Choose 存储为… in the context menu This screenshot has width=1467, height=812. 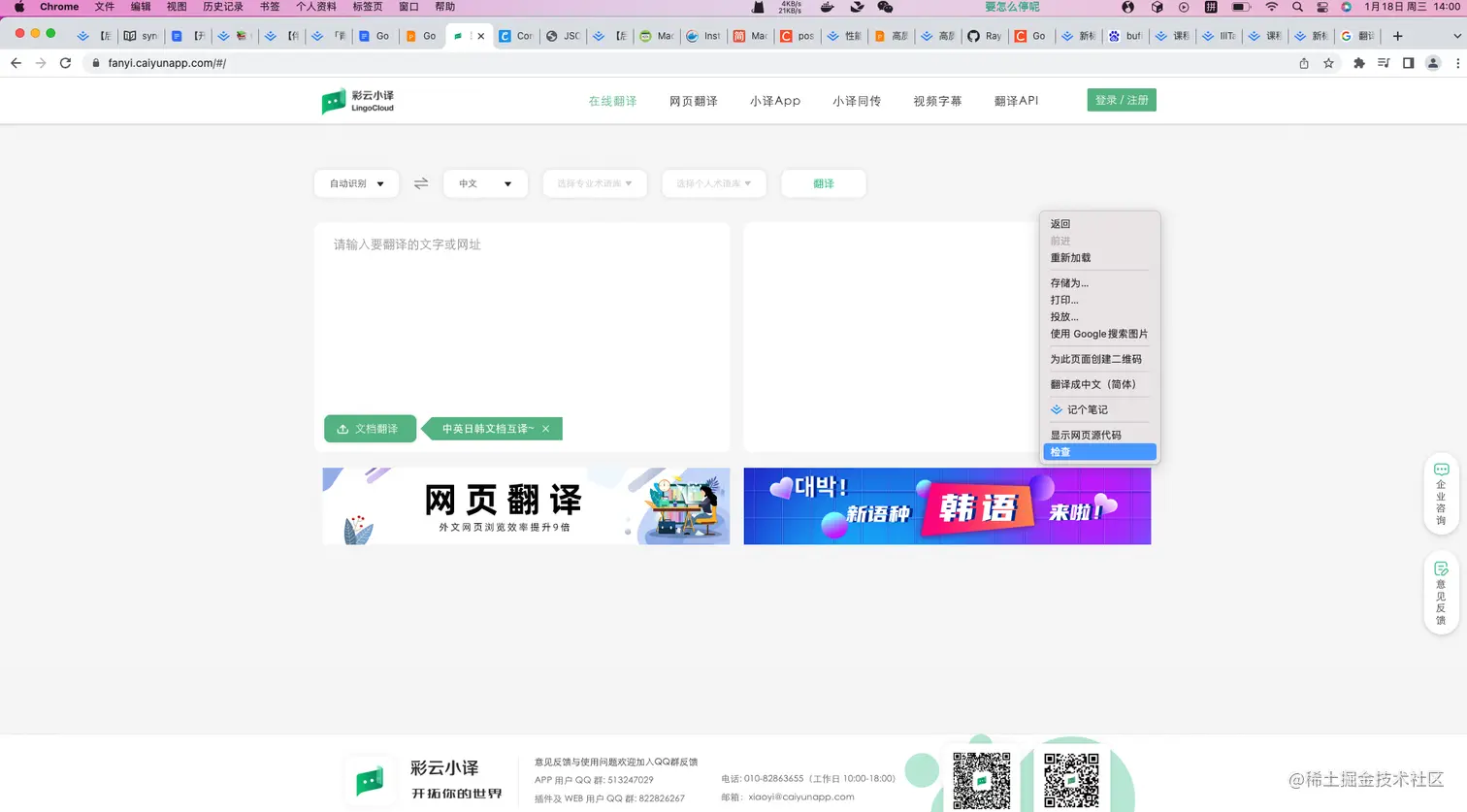(1099, 283)
